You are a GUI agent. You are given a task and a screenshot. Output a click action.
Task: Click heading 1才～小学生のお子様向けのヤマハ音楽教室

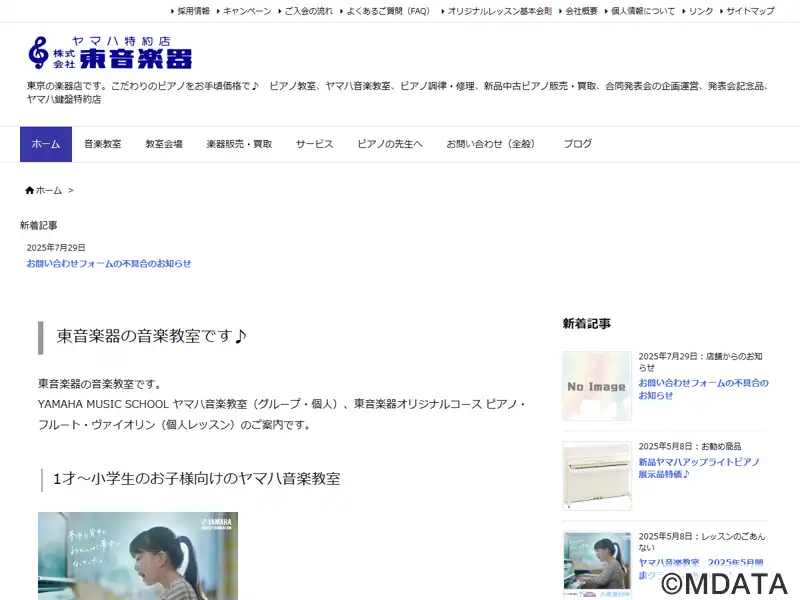pyautogui.click(x=197, y=479)
